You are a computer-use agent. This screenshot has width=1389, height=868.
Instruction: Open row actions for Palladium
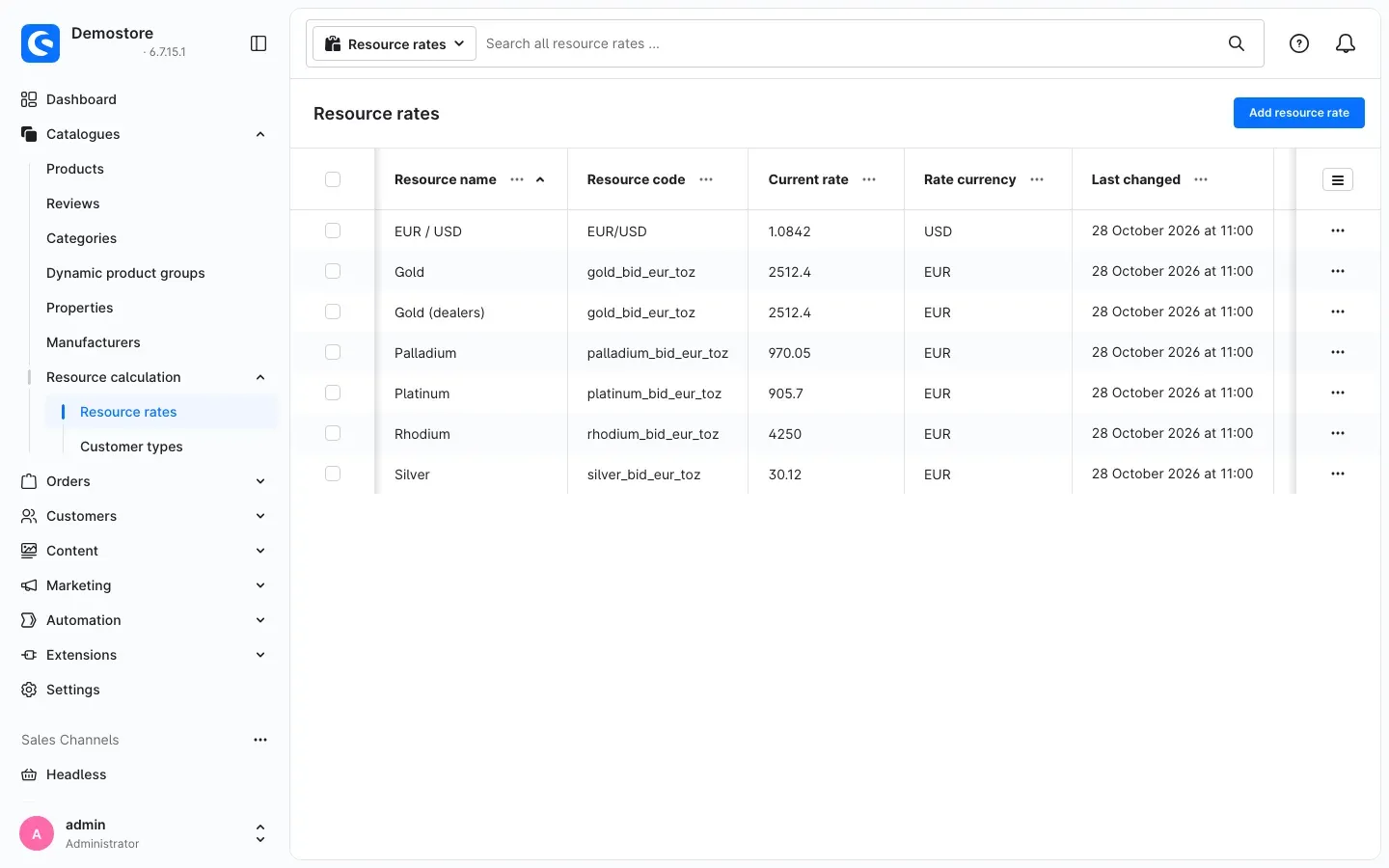click(x=1338, y=352)
